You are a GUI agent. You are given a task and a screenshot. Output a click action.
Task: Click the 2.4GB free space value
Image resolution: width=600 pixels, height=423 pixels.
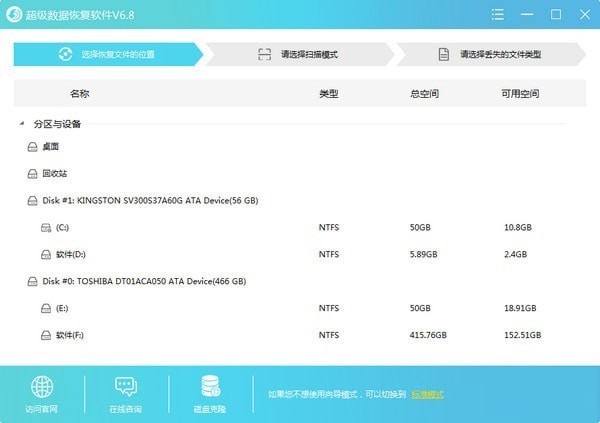(515, 254)
